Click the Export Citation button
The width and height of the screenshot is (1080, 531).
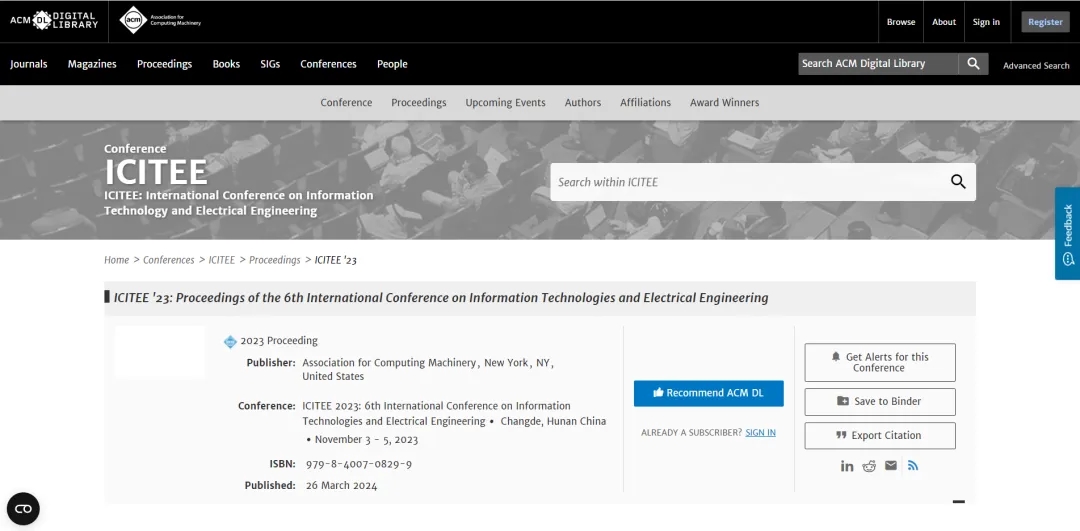pos(880,435)
